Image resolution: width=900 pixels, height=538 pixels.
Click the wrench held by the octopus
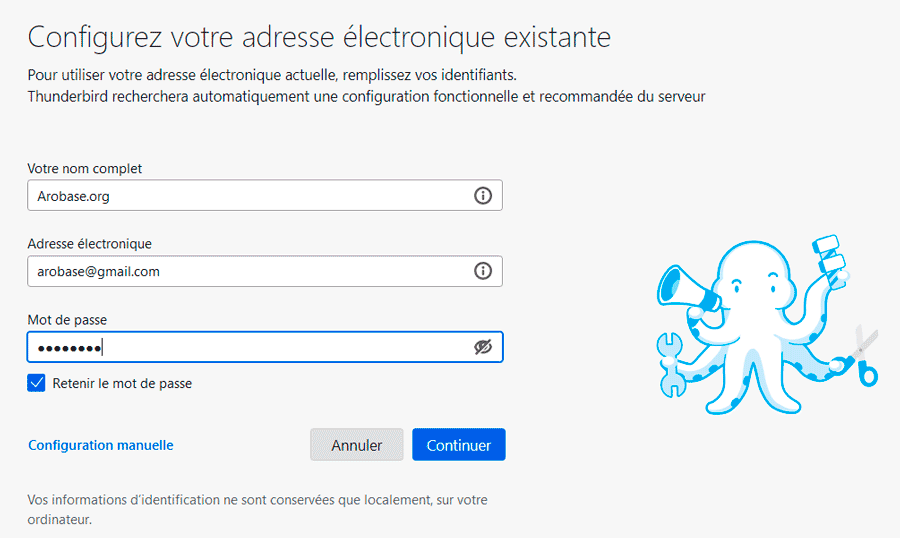coord(670,365)
